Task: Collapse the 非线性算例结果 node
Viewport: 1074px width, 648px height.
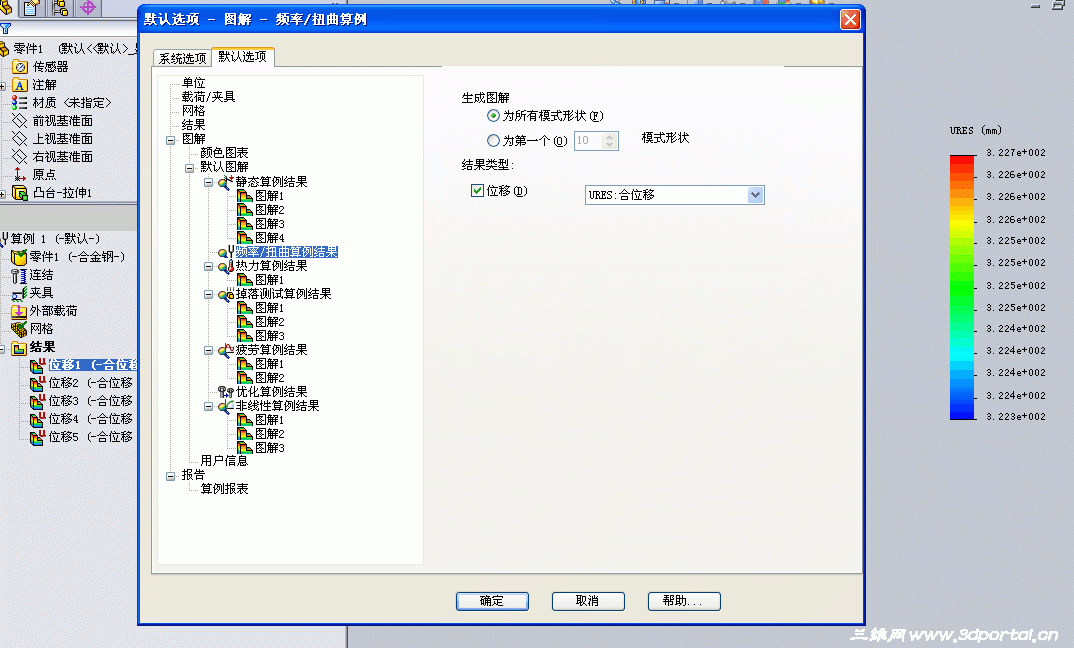Action: (208, 406)
